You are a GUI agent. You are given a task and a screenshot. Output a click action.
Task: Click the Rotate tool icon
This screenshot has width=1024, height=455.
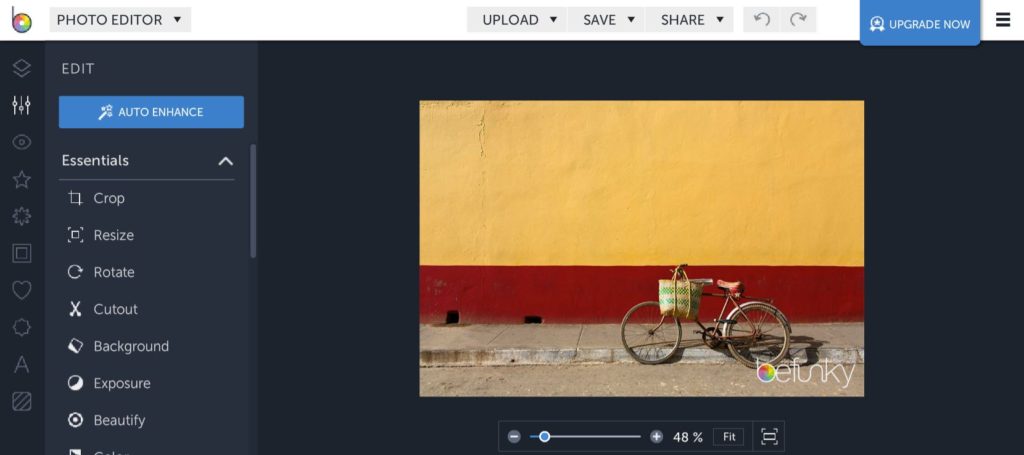76,272
